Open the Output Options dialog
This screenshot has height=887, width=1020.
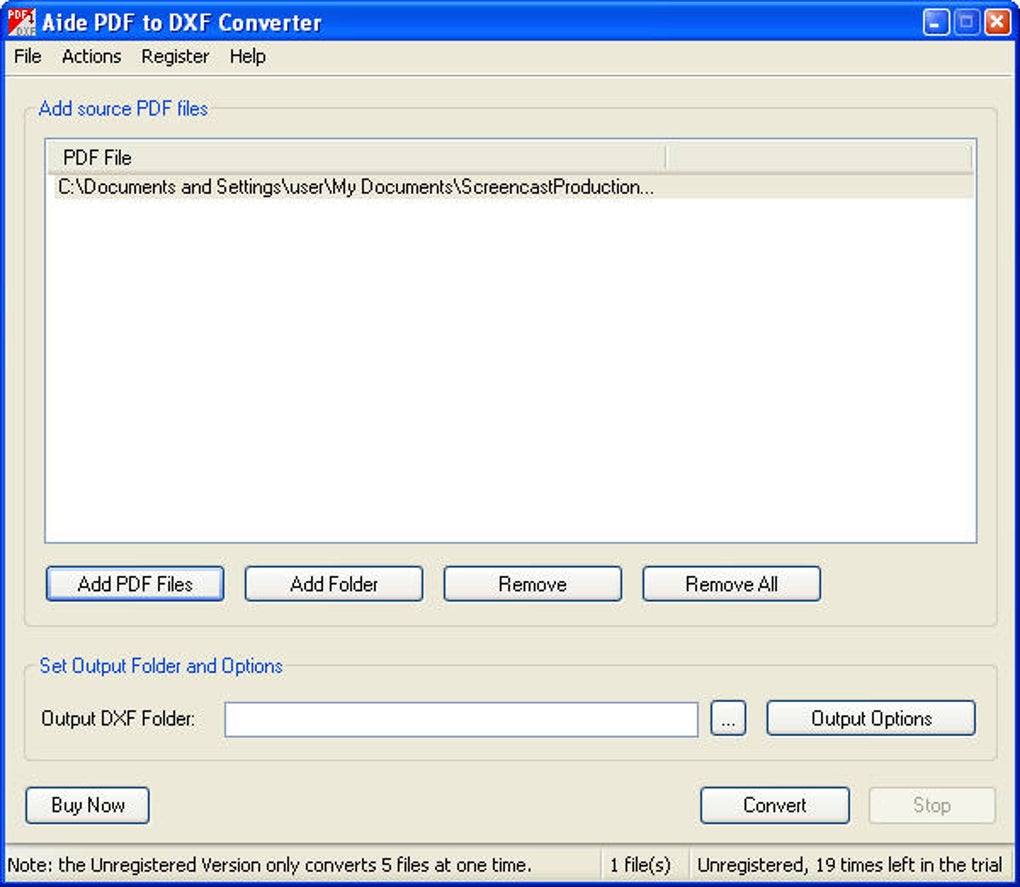tap(871, 719)
